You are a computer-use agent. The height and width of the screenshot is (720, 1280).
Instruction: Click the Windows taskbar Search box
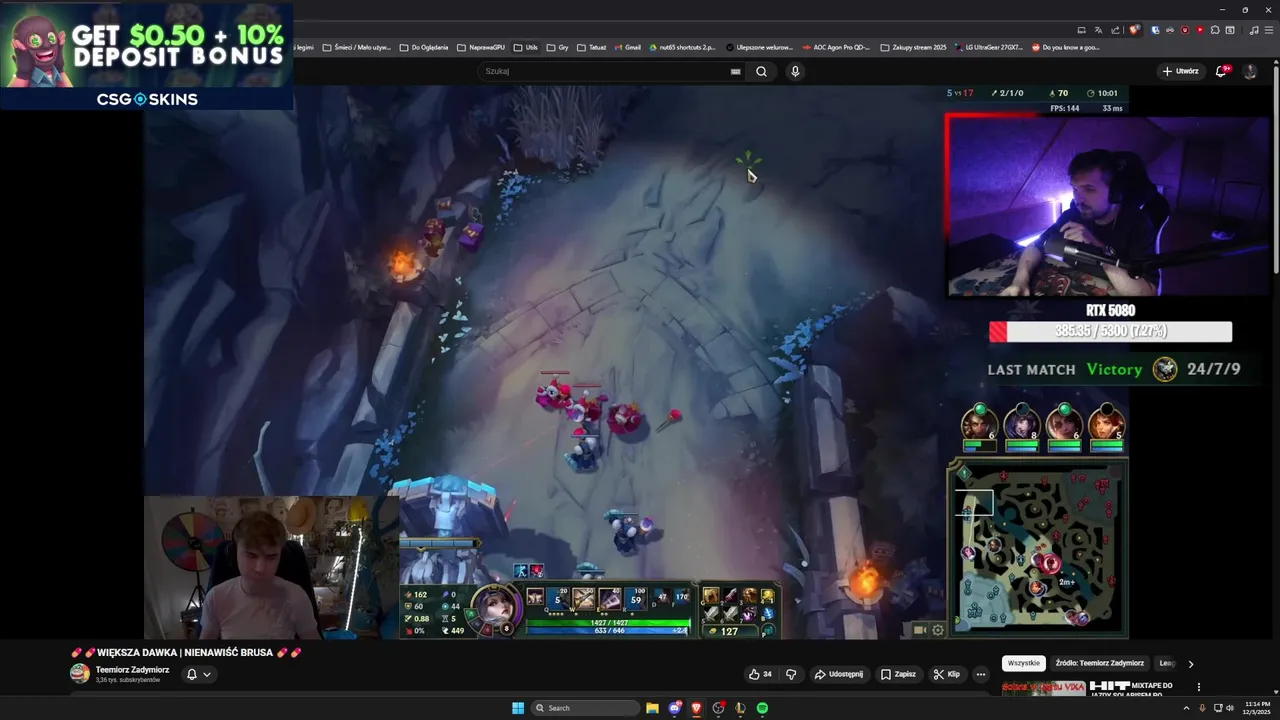(585, 708)
